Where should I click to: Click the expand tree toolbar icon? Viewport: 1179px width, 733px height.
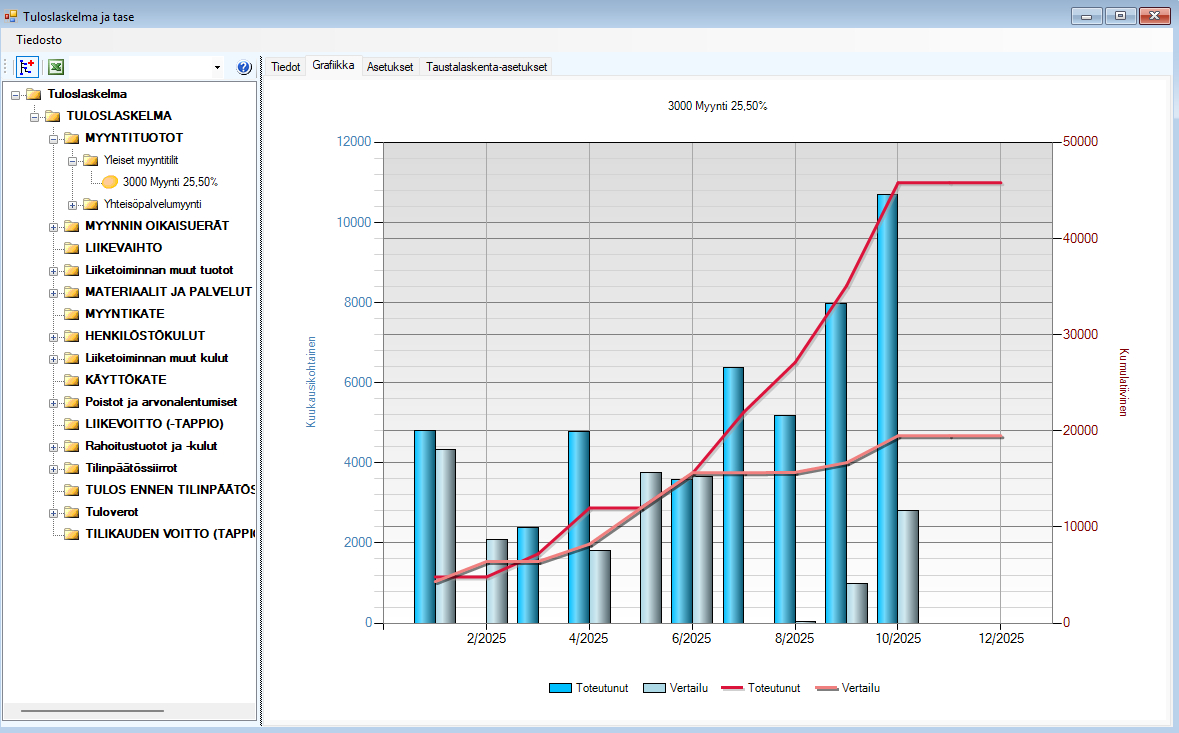27,67
